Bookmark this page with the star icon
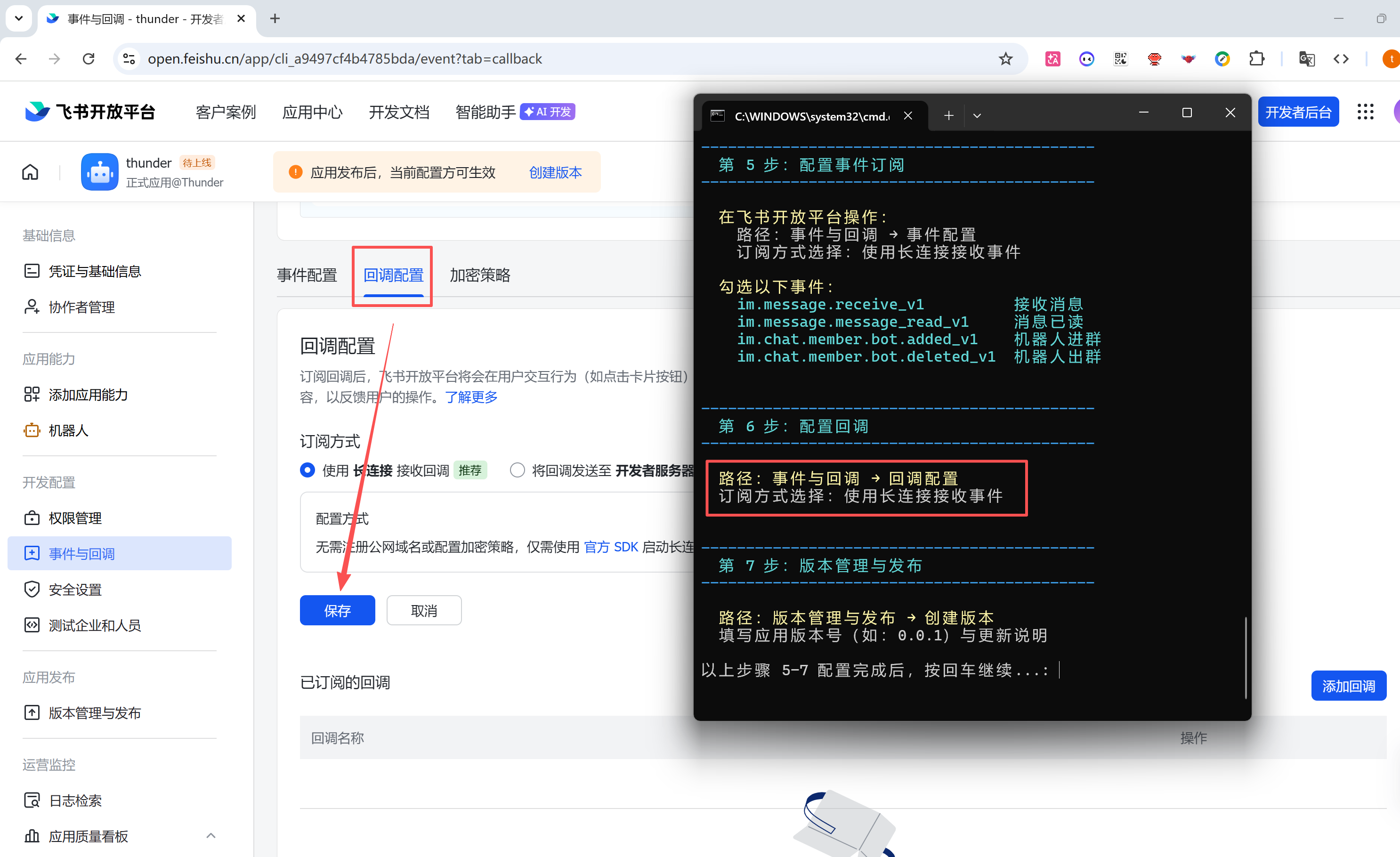 pyautogui.click(x=1005, y=58)
